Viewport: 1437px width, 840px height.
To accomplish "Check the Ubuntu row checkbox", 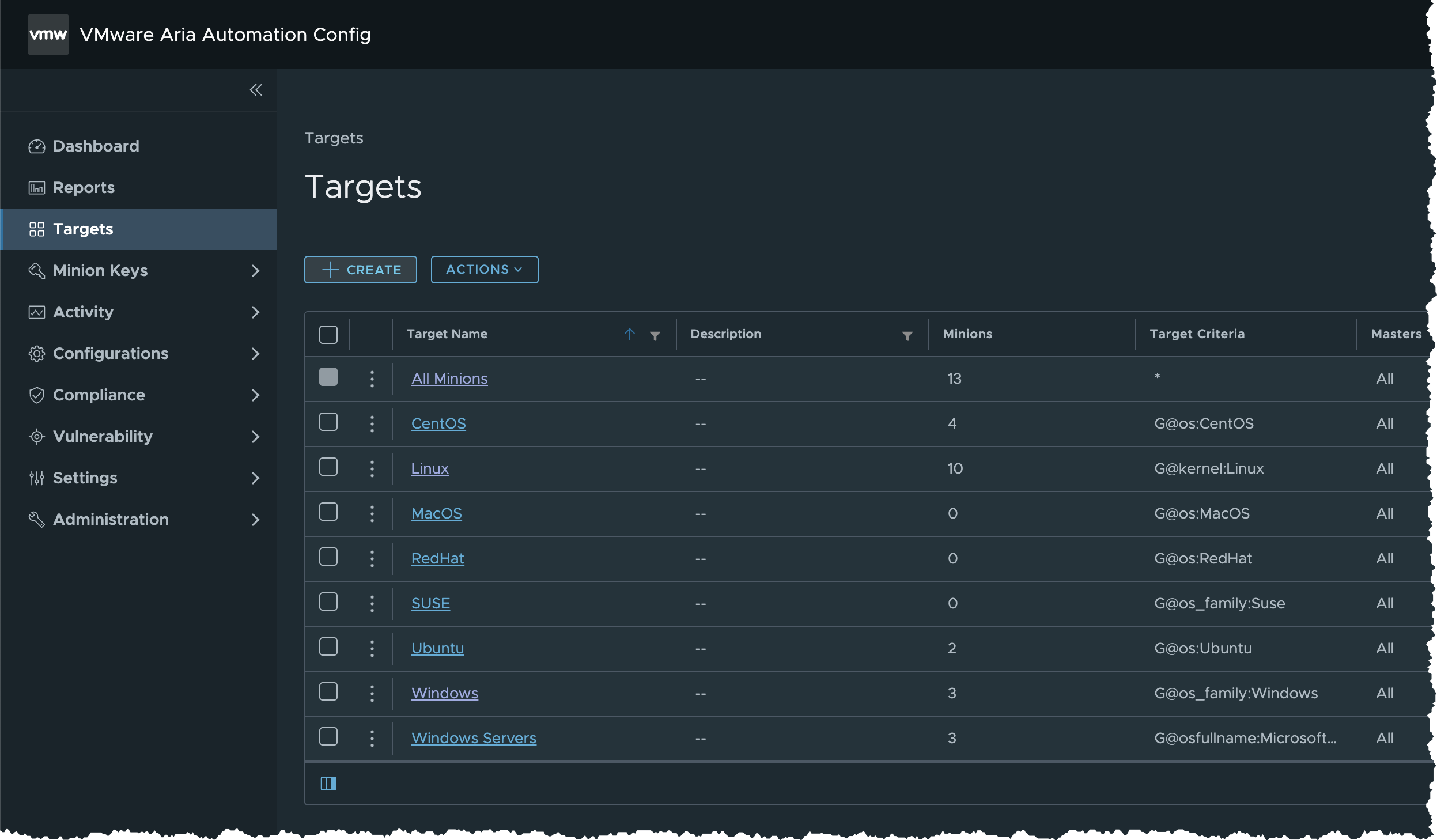I will coord(328,647).
